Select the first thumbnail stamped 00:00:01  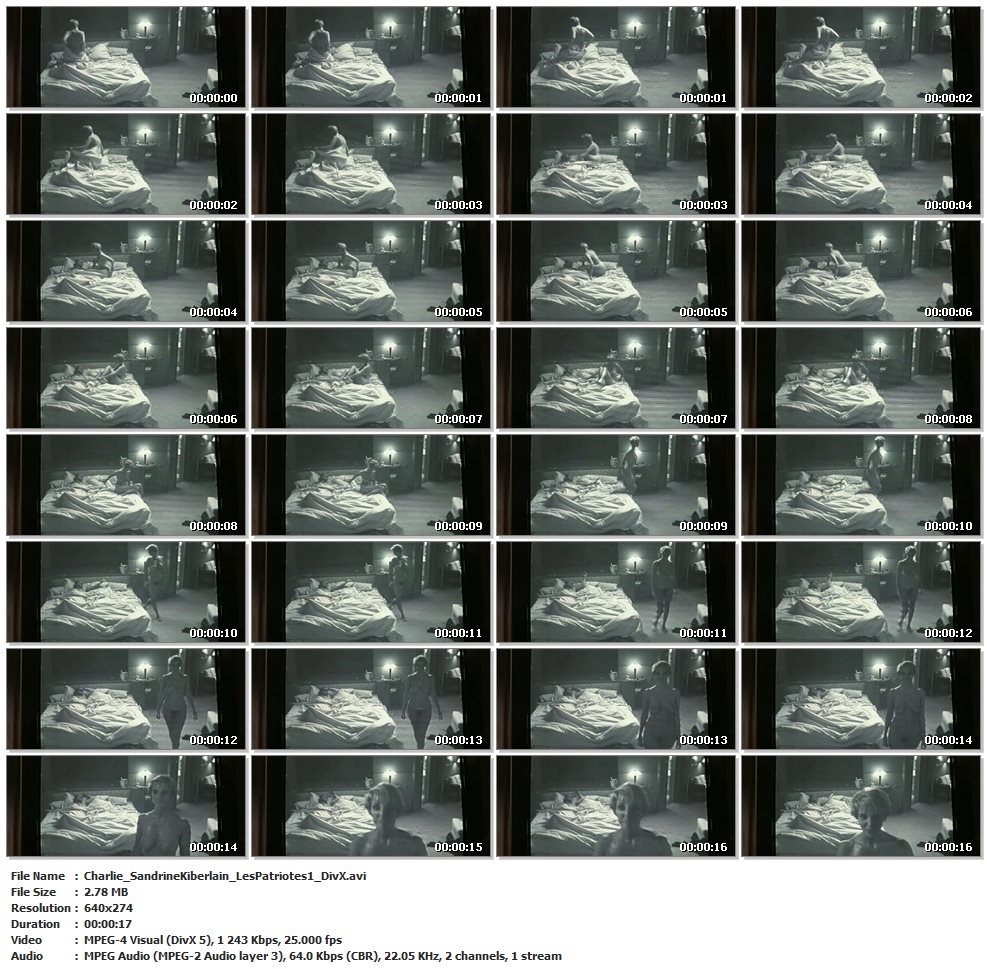pyautogui.click(x=371, y=57)
